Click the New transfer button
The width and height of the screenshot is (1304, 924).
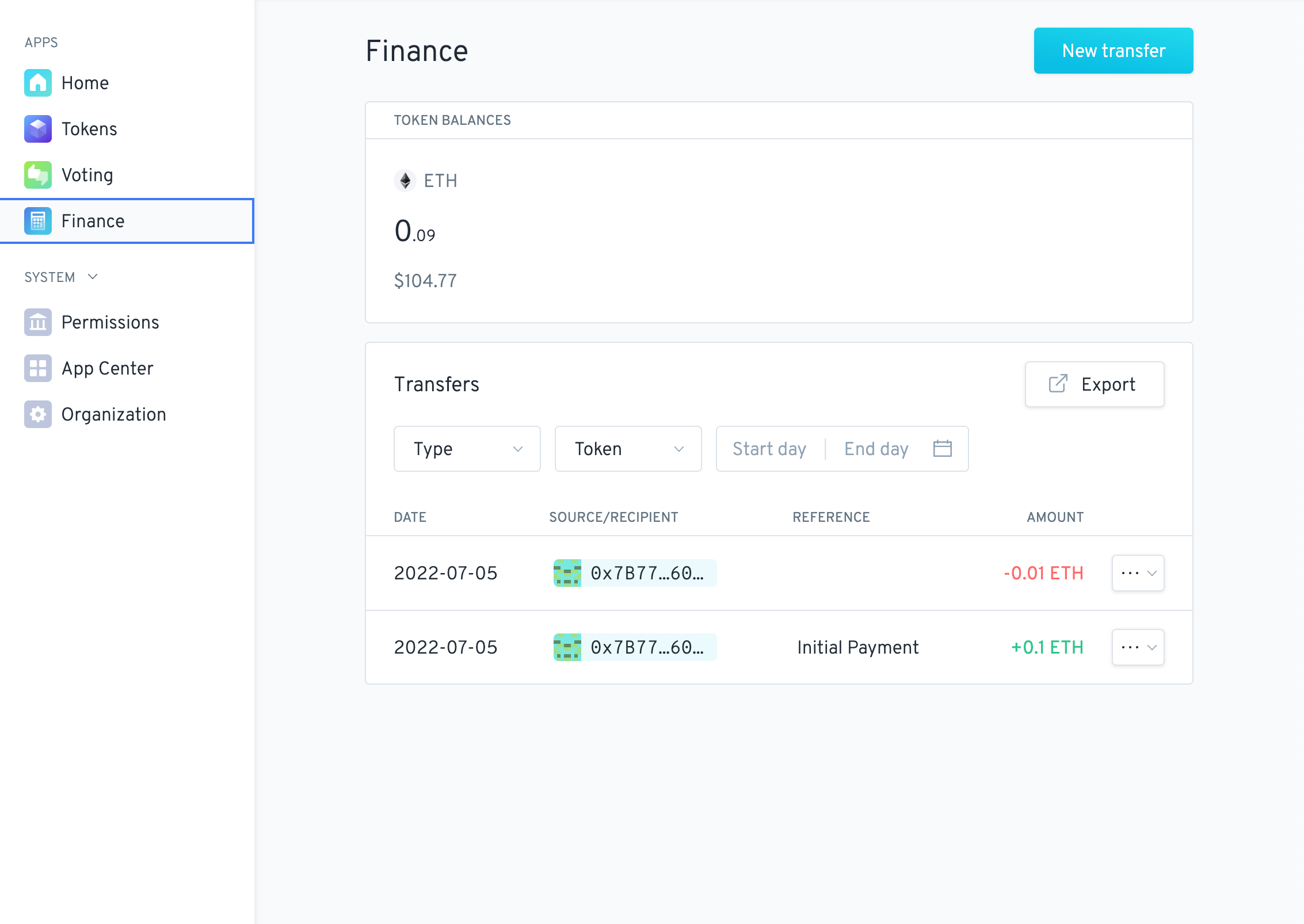(x=1113, y=51)
